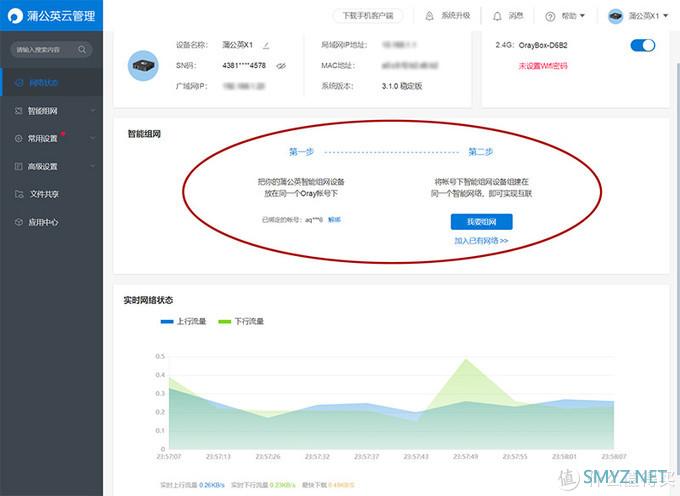The height and width of the screenshot is (496, 680).
Task: Click the 23:57:07 time axis label
Action: (x=169, y=457)
